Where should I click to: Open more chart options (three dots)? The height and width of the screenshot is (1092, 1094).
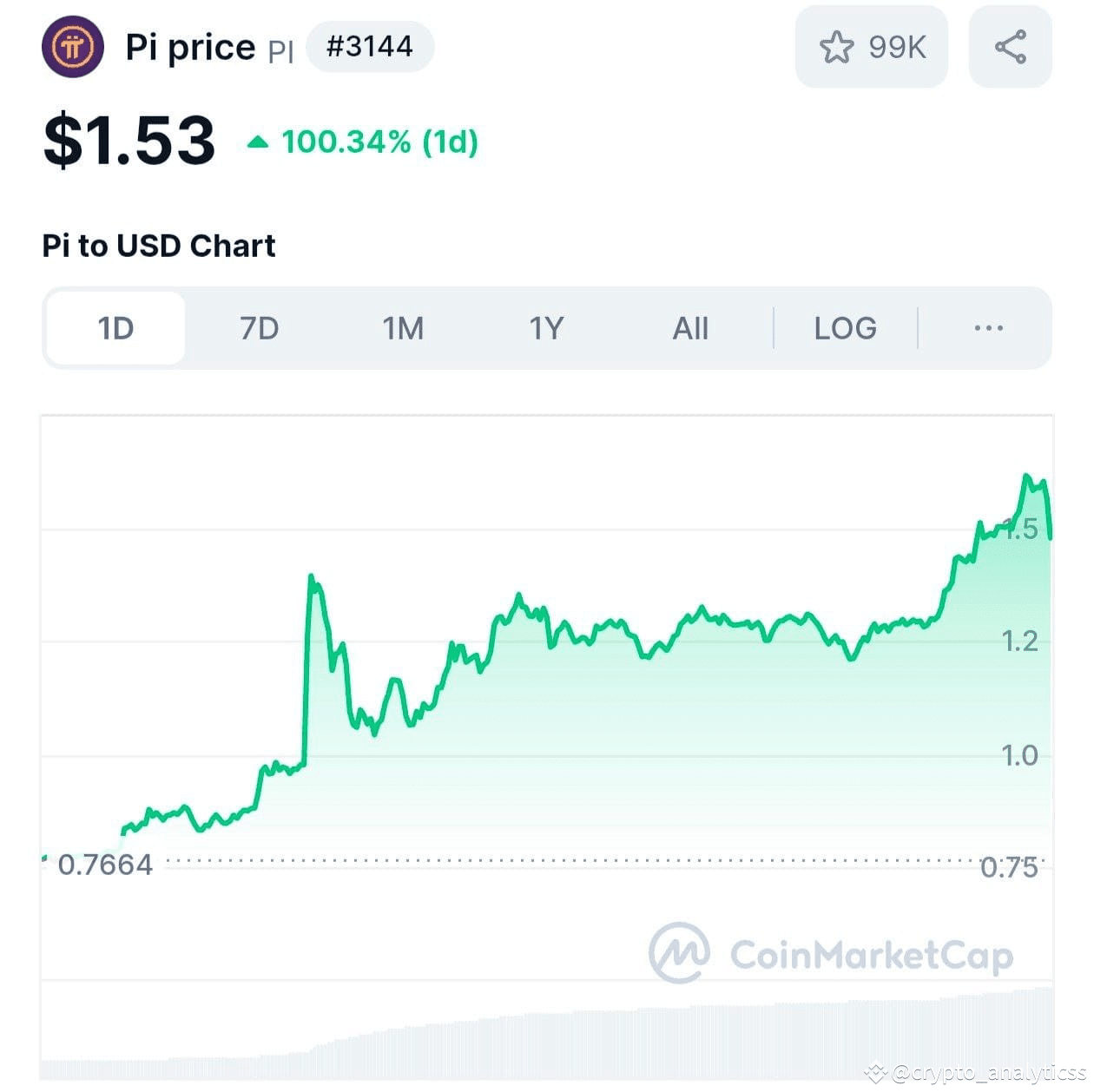989,328
